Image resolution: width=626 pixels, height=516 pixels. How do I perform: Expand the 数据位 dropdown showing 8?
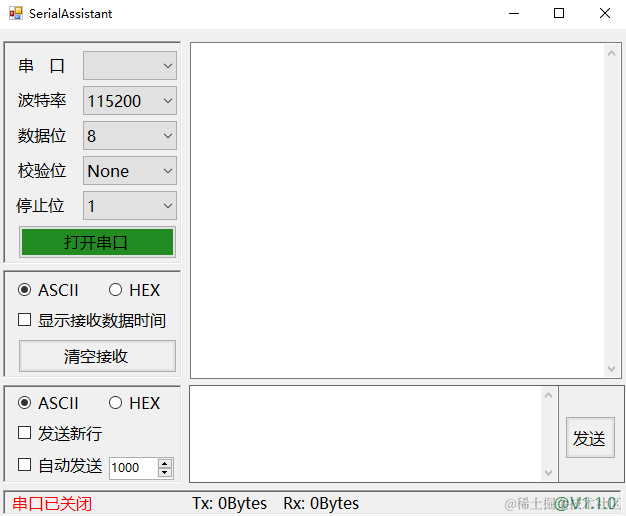coord(130,136)
